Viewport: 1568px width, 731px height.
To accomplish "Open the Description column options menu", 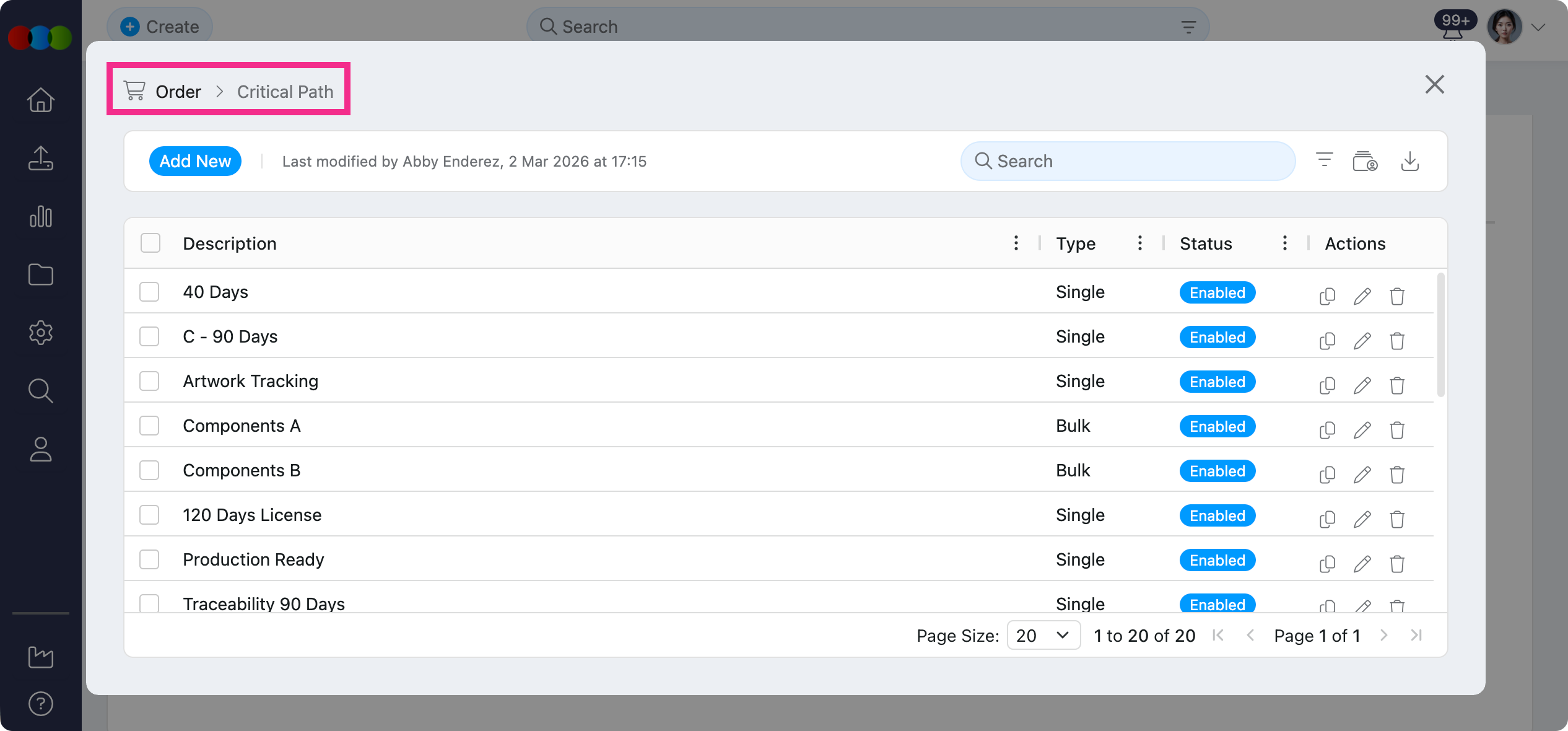I will click(x=1016, y=243).
